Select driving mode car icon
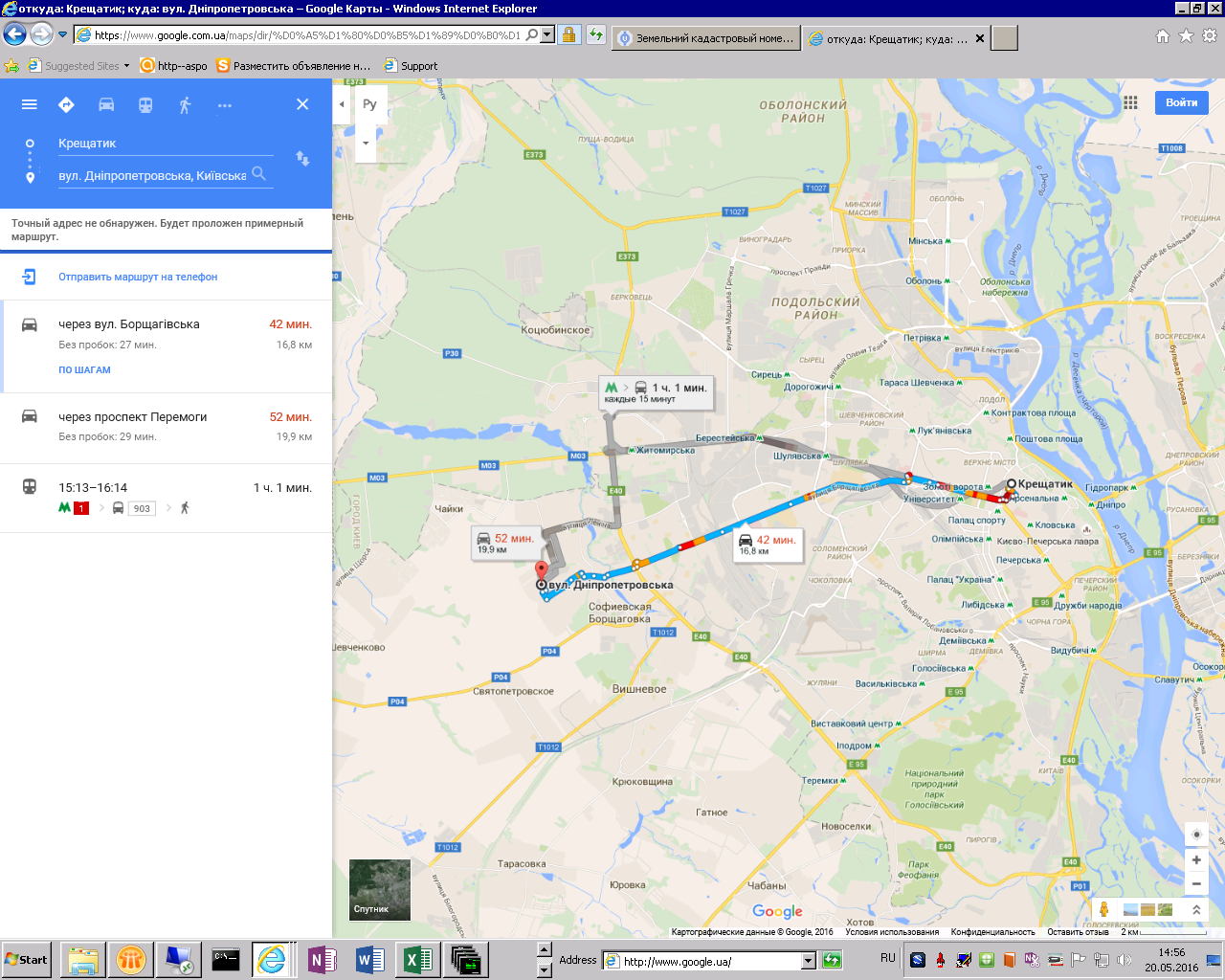Image resolution: width=1225 pixels, height=980 pixels. 106,104
